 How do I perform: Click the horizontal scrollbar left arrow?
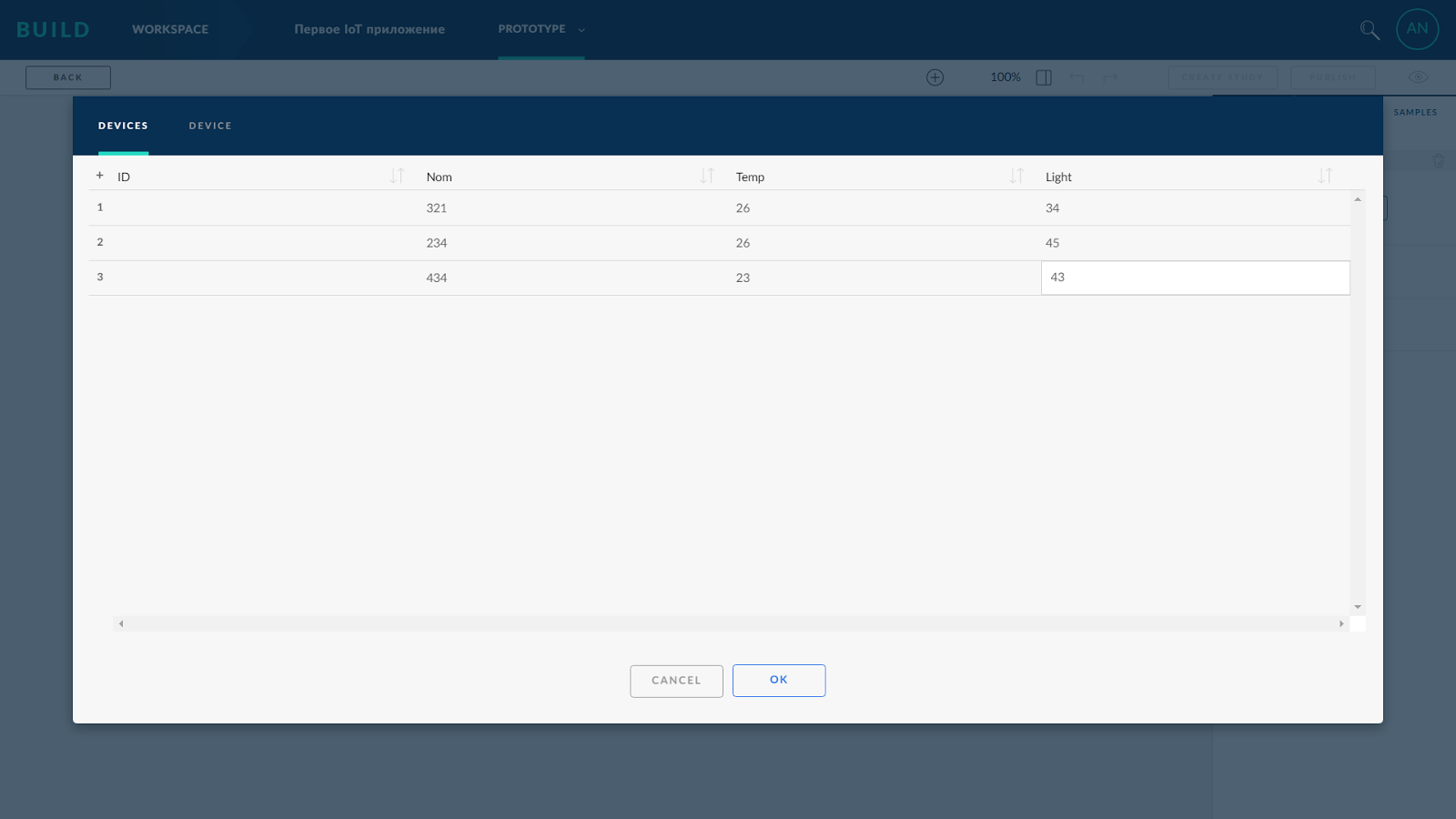(120, 623)
